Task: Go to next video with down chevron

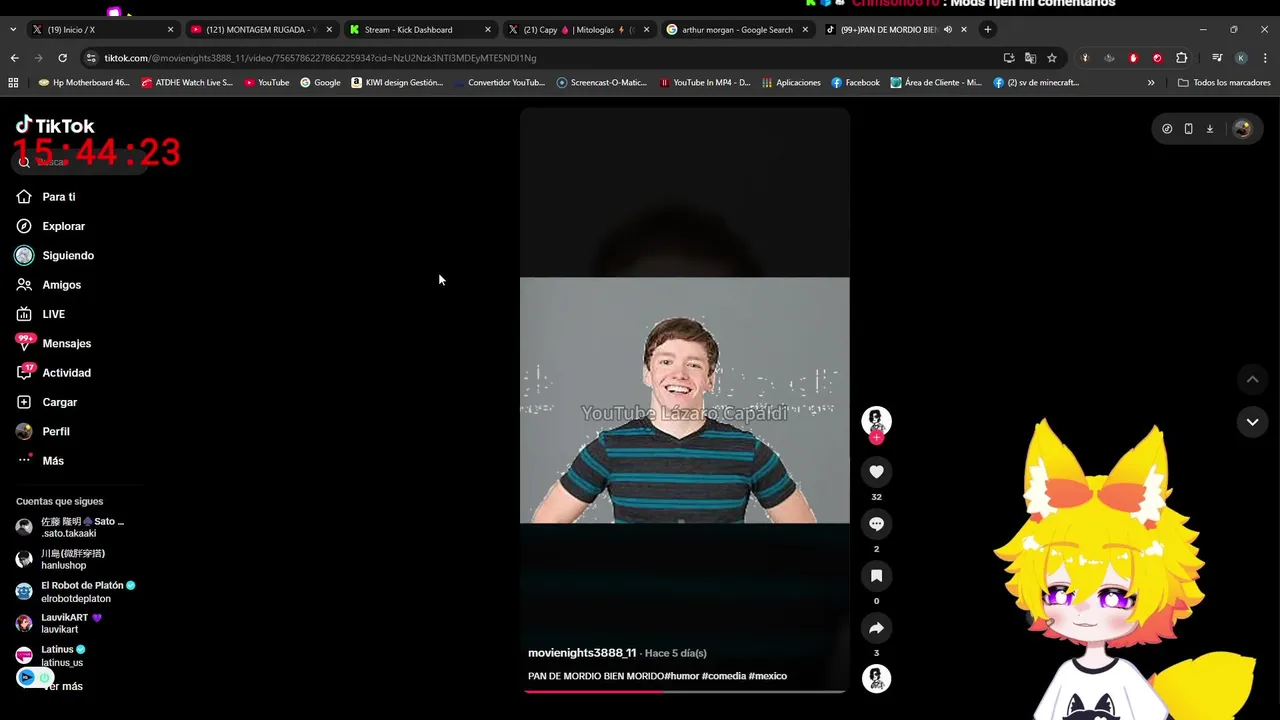Action: (1252, 423)
